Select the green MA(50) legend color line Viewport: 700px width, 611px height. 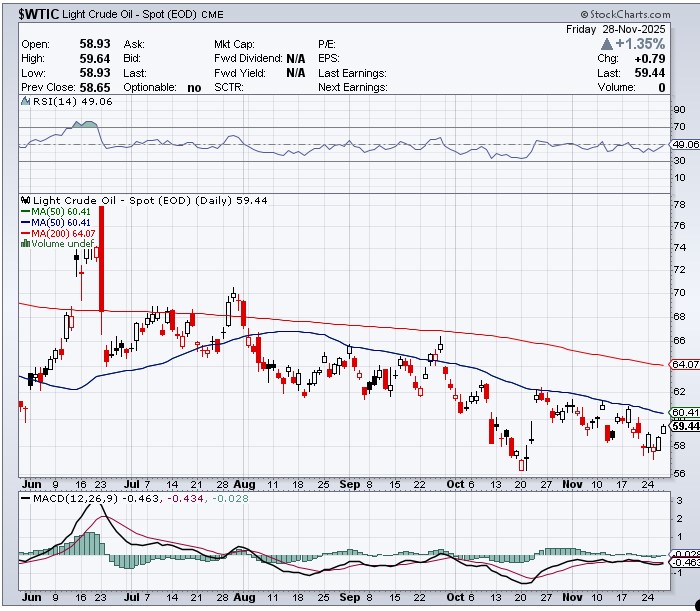pyautogui.click(x=27, y=212)
